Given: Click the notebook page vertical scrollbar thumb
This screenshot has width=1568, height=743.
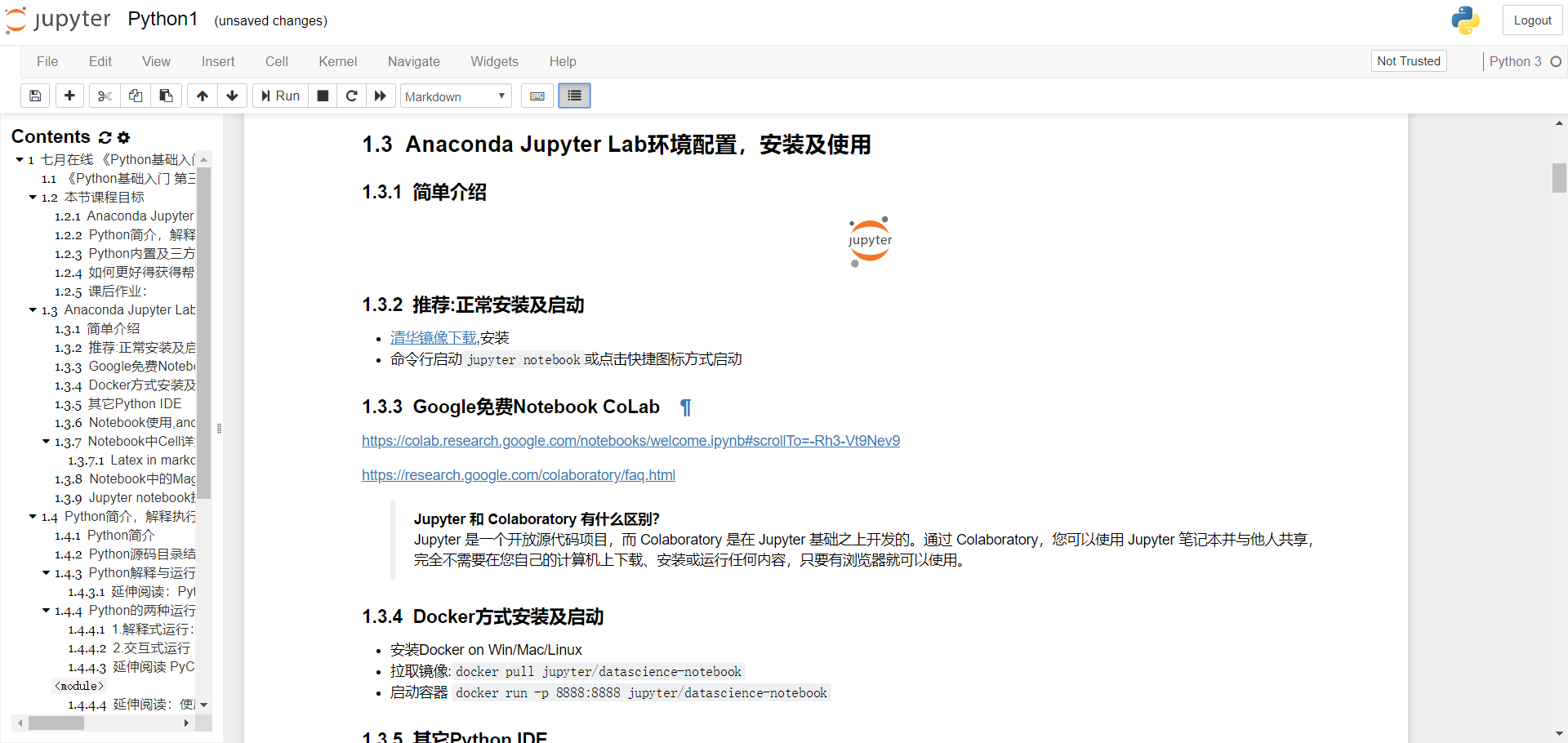Looking at the screenshot, I should point(1559,178).
